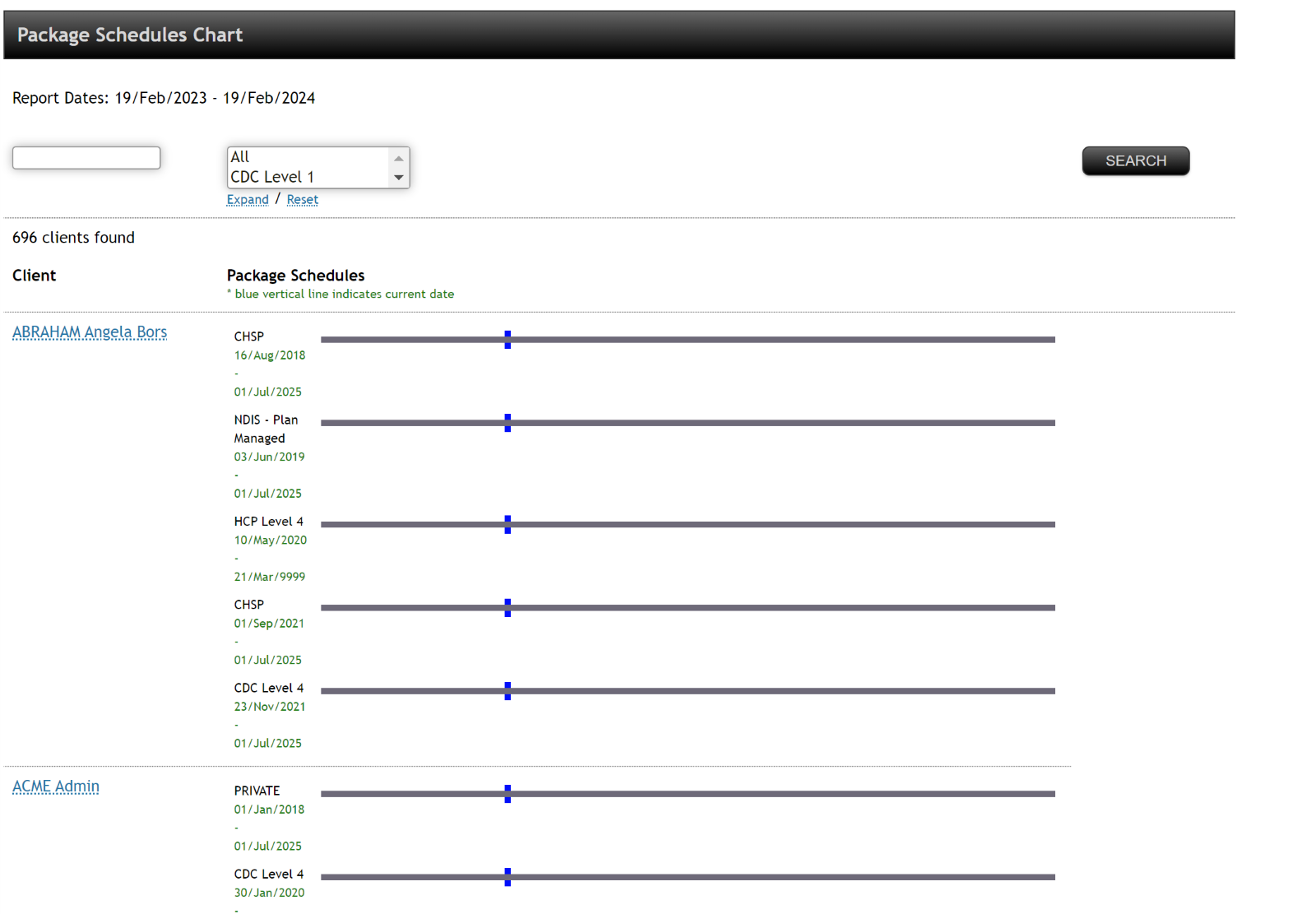Click the SEARCH button

1135,160
